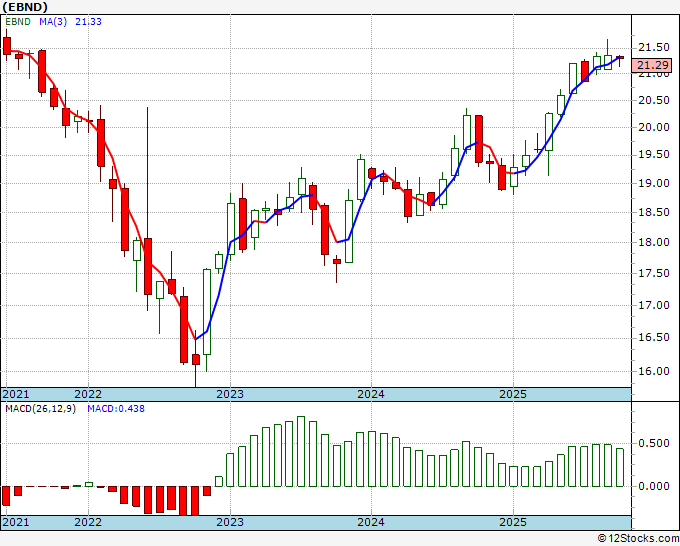Screen dimensions: 680x546
Task: Click 2024 on the MACD panel time axis
Action: 371,522
